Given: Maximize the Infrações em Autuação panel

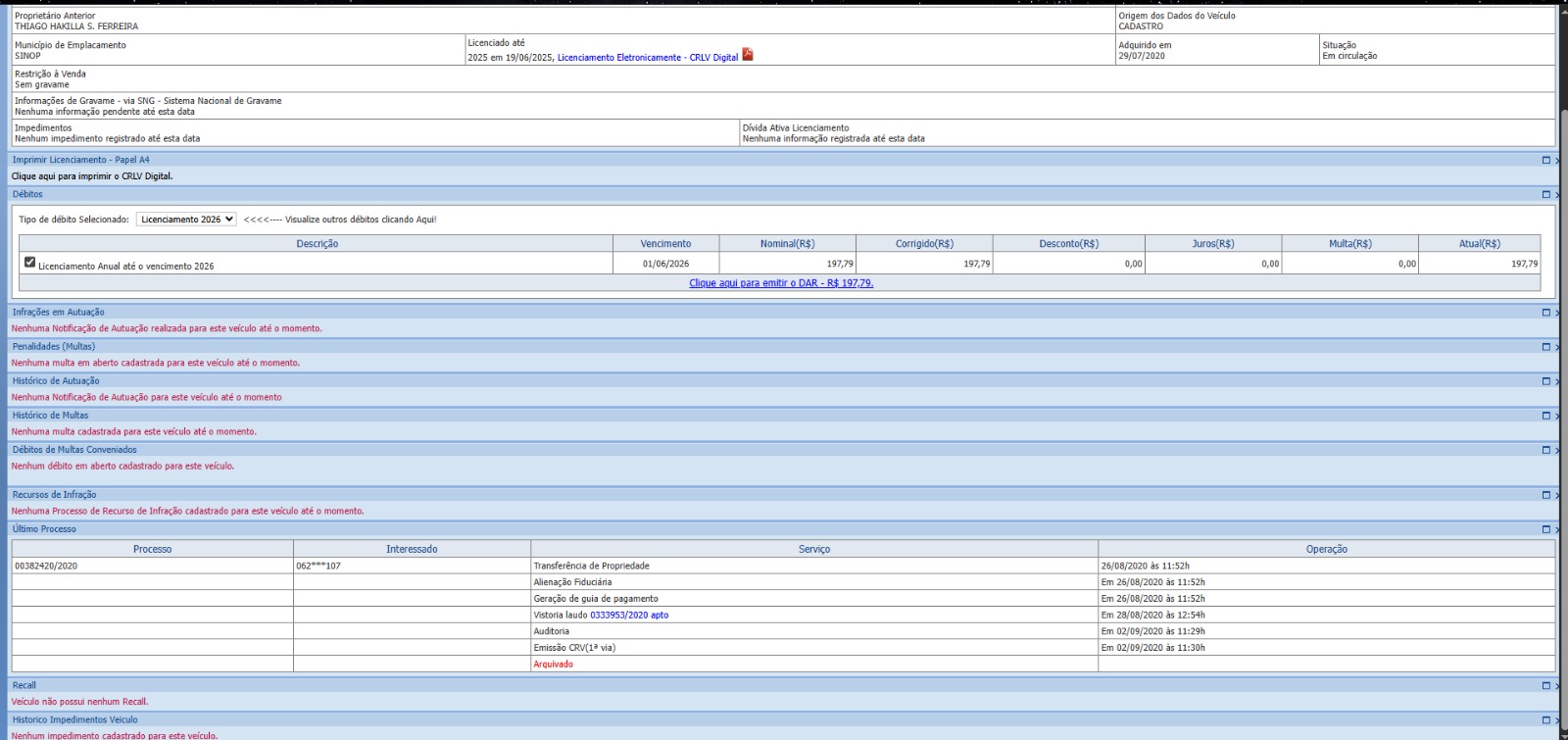Looking at the screenshot, I should coord(1546,313).
